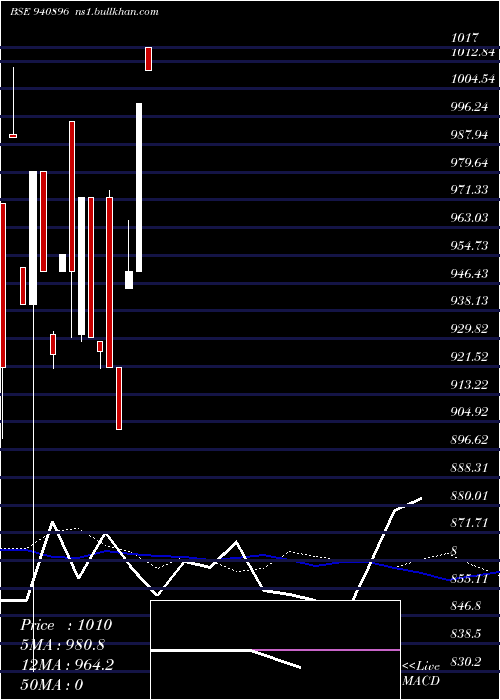This screenshot has height=700, width=500.
Task: Click the '946.43' price axis label
Action: coord(470,273)
